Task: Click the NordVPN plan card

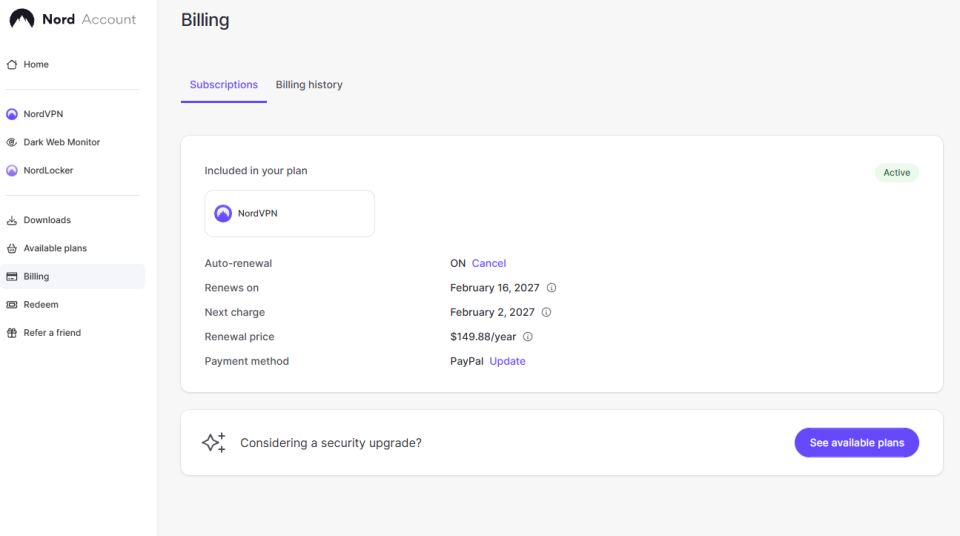Action: 290,213
